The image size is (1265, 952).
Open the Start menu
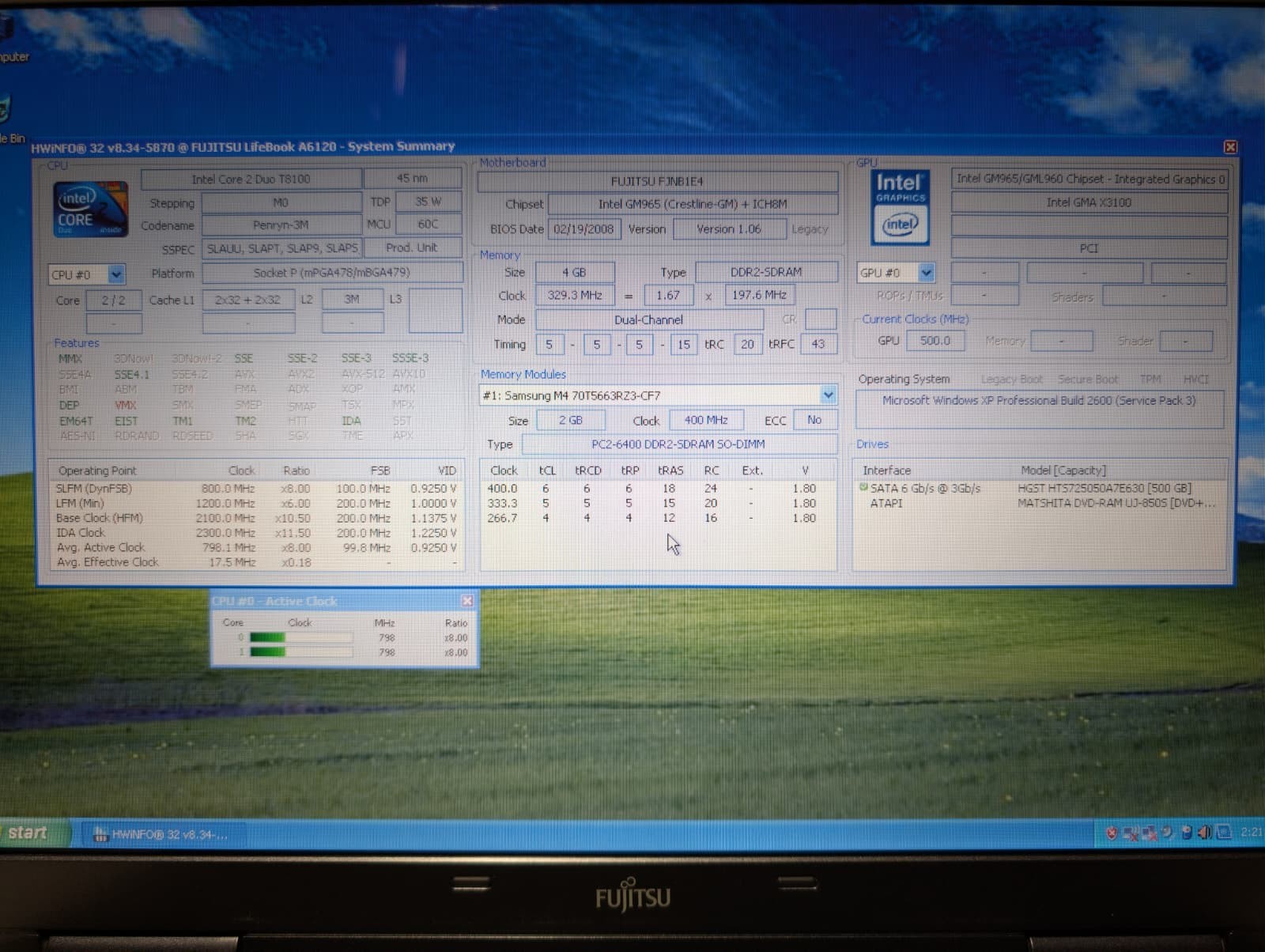(x=33, y=833)
